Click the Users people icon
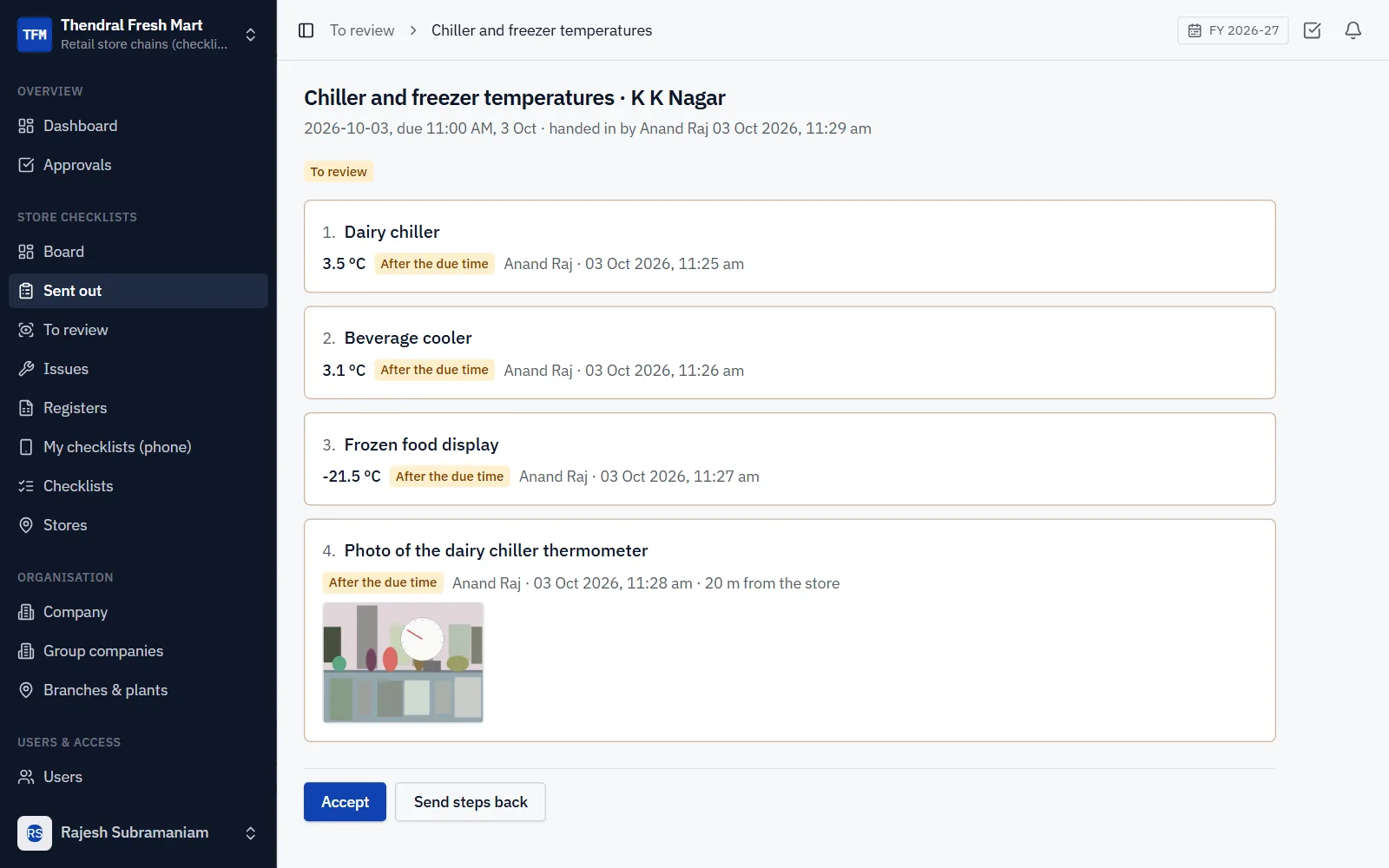The width and height of the screenshot is (1389, 868). 26,777
